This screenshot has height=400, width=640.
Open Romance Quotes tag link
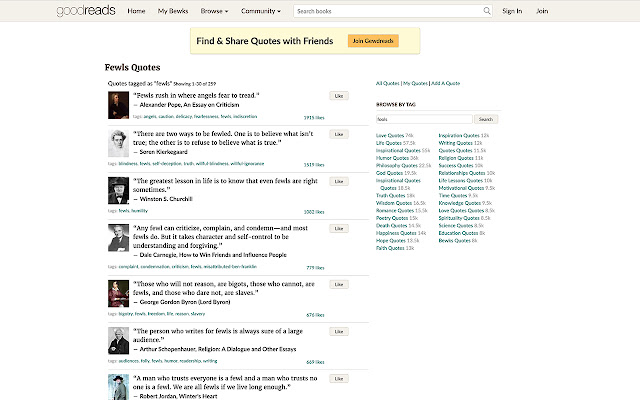point(395,211)
